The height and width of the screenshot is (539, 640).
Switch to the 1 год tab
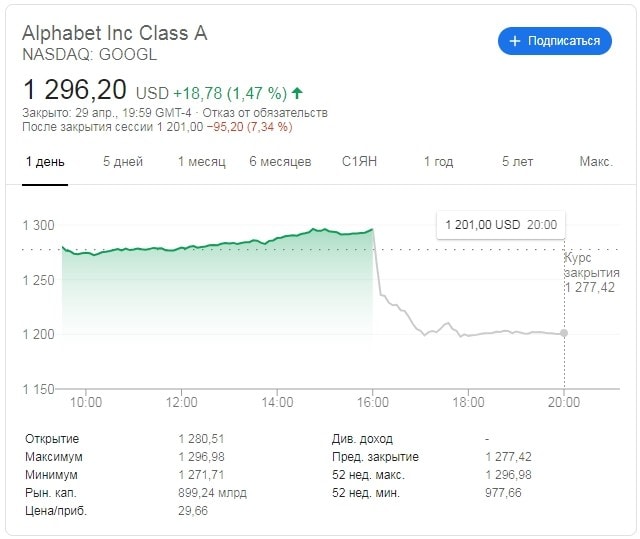click(x=438, y=162)
